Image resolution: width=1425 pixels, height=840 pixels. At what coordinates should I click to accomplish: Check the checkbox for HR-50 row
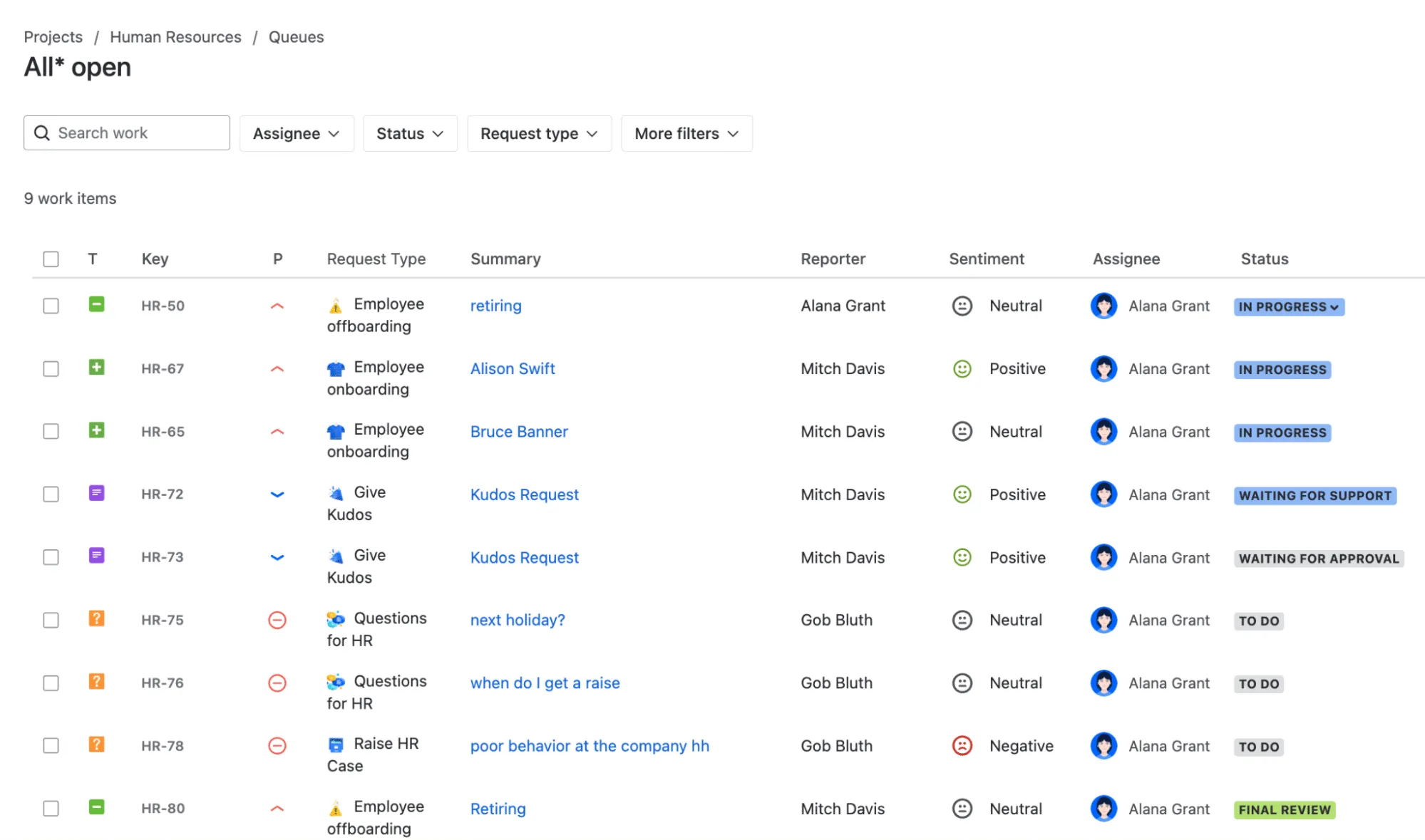51,306
